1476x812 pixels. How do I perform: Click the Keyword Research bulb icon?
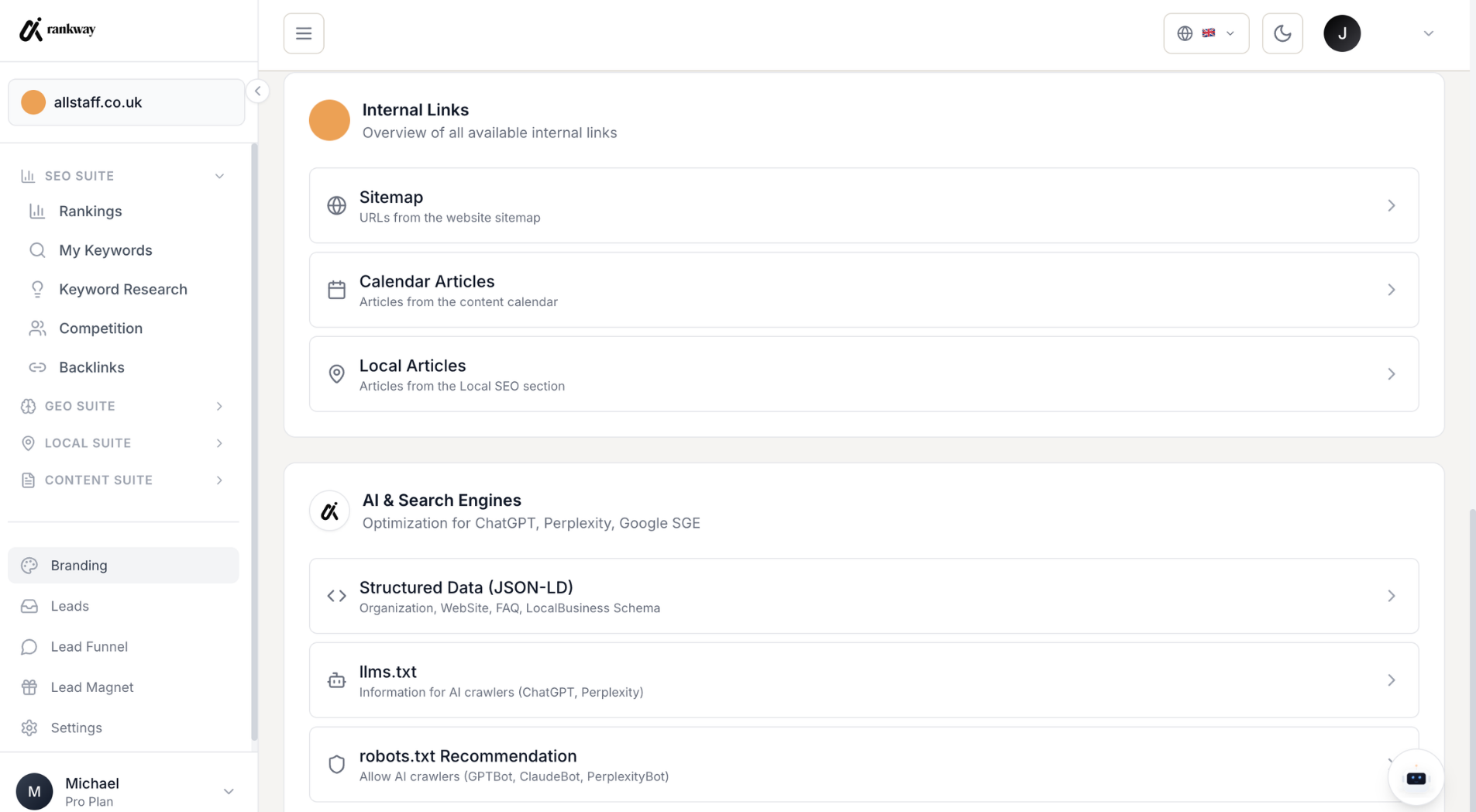(37, 289)
